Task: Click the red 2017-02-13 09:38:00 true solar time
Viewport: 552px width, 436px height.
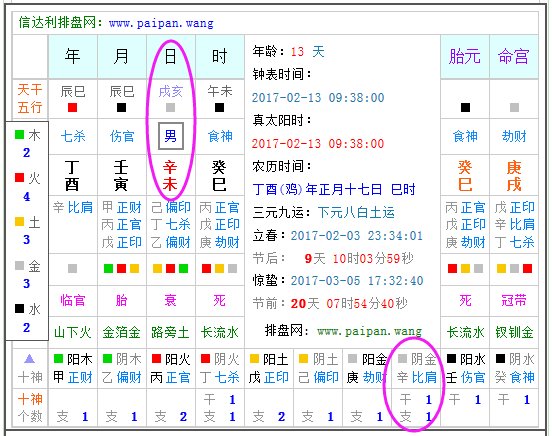Action: pos(318,144)
